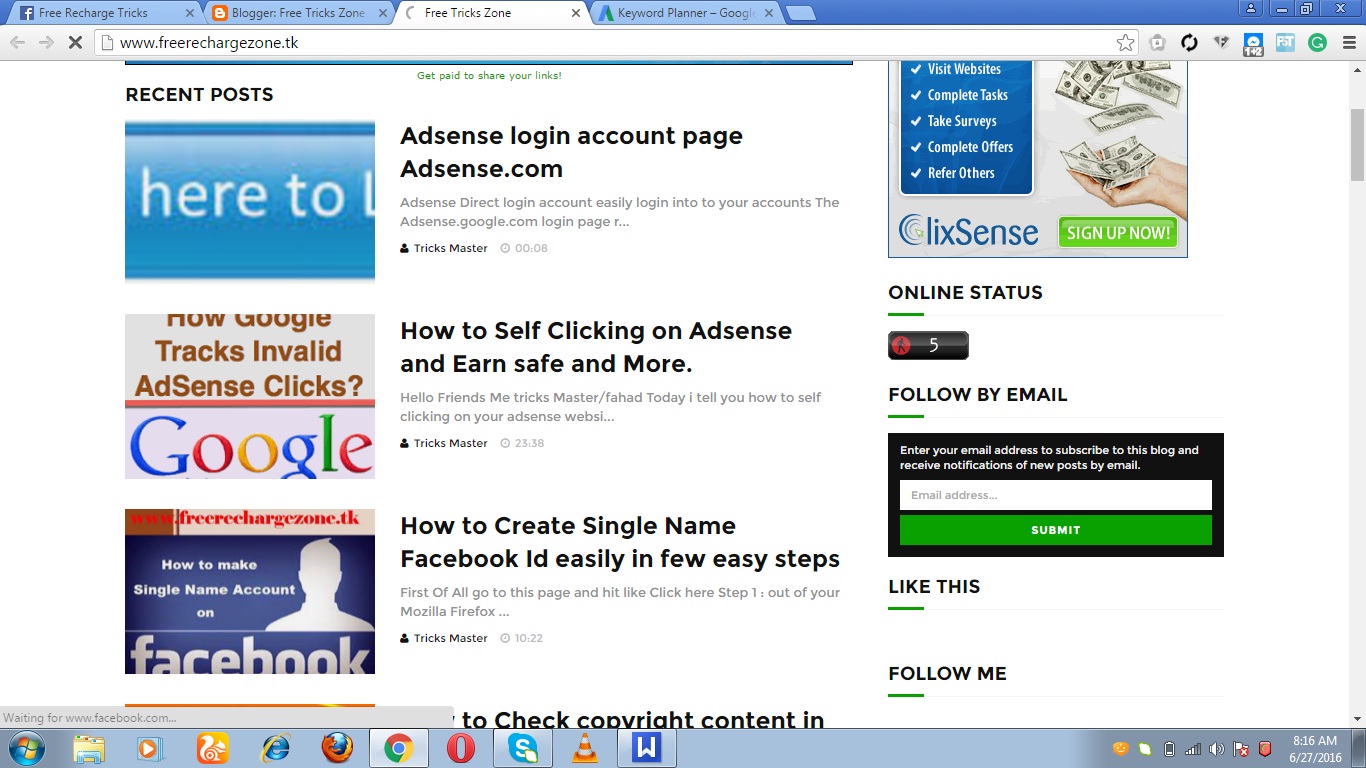Open the network signal tray icon
This screenshot has width=1366, height=768.
pos(1193,749)
